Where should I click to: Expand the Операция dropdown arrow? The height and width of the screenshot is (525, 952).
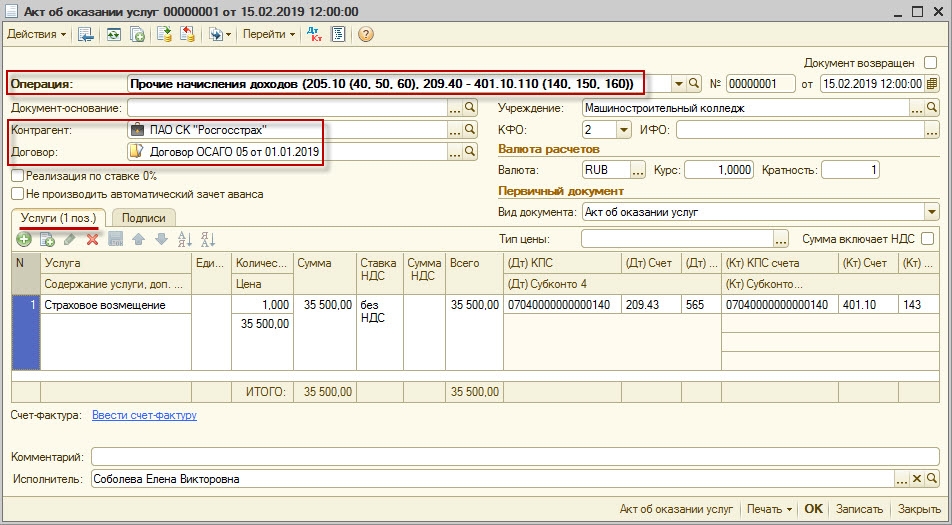coord(679,84)
